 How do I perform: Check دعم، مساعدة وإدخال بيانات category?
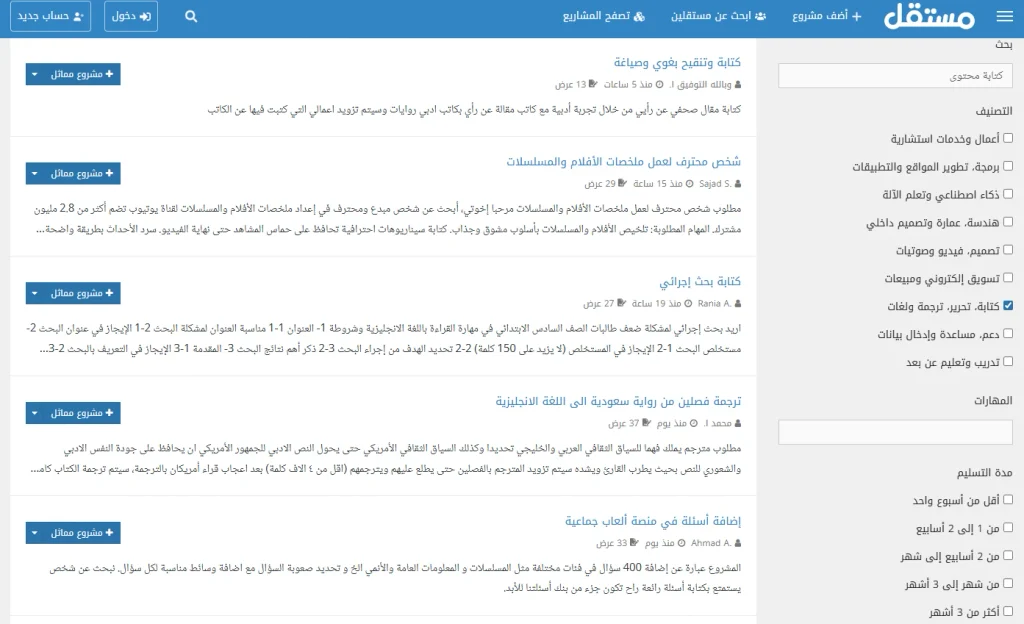(x=1008, y=333)
